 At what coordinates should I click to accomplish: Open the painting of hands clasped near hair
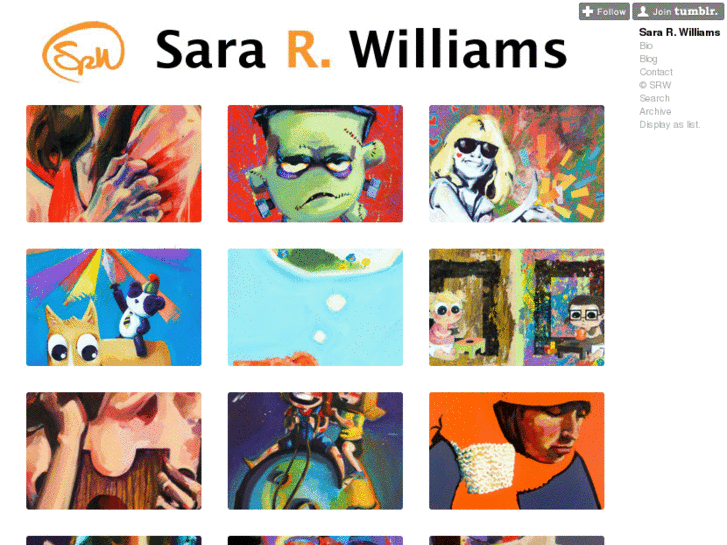[114, 164]
